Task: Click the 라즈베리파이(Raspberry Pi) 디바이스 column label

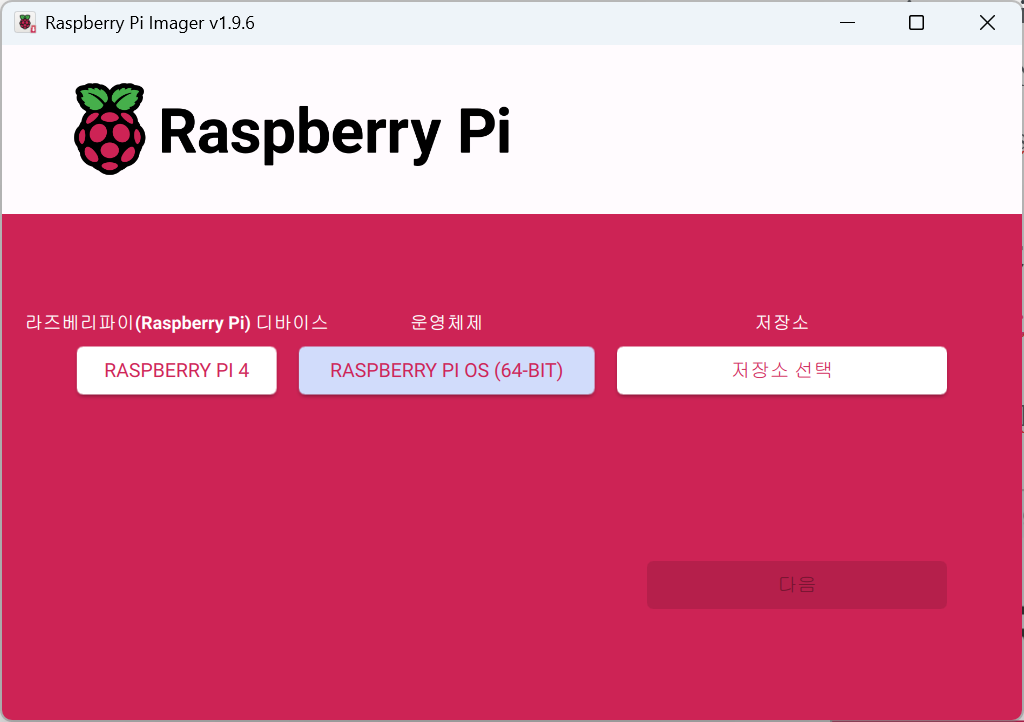Action: (176, 322)
